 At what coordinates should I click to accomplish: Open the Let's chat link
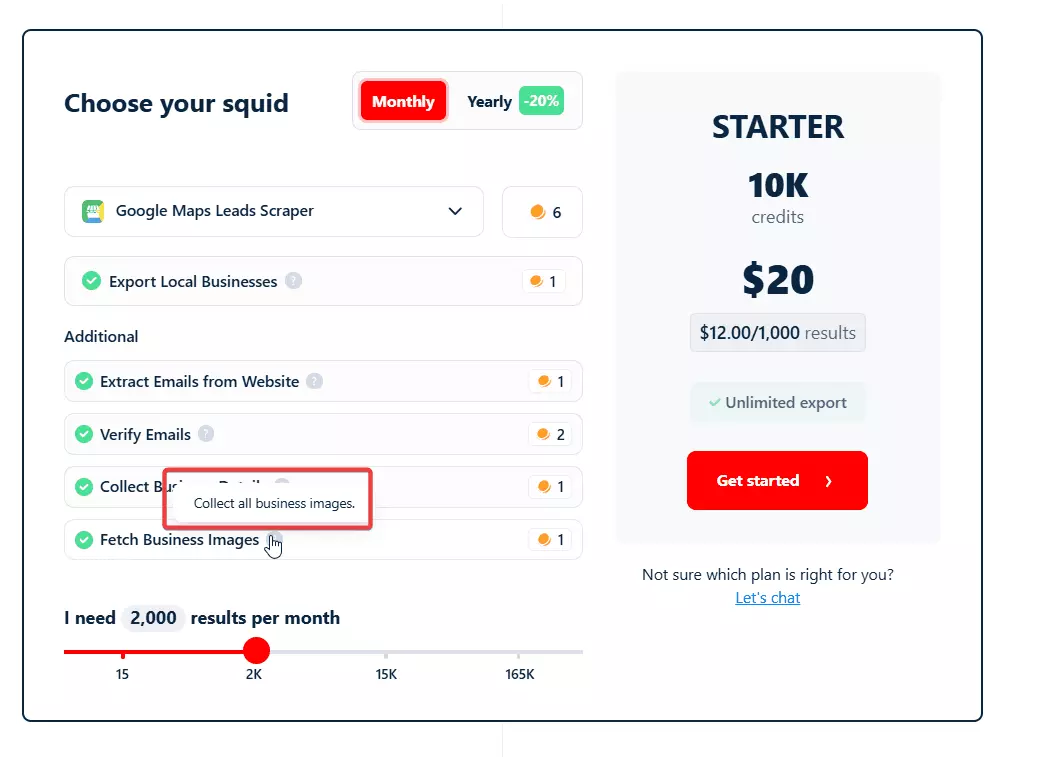point(767,597)
